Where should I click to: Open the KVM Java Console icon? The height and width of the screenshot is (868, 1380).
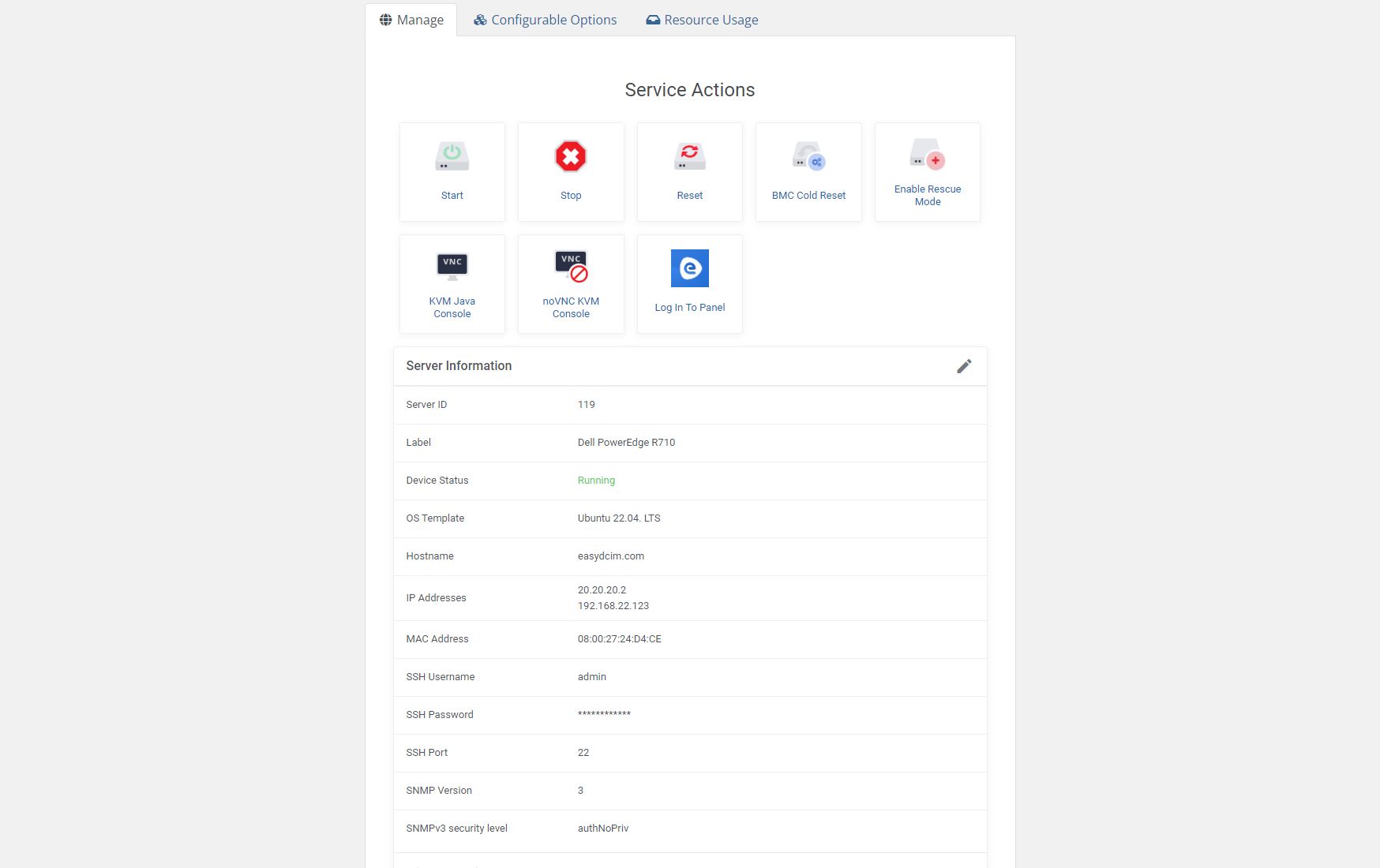click(x=452, y=267)
